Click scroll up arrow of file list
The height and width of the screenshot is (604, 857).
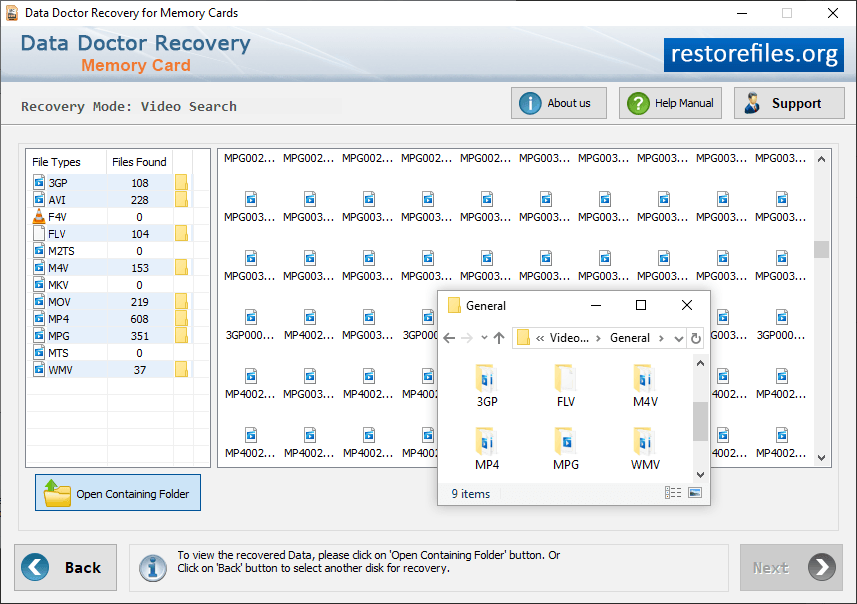tap(821, 159)
